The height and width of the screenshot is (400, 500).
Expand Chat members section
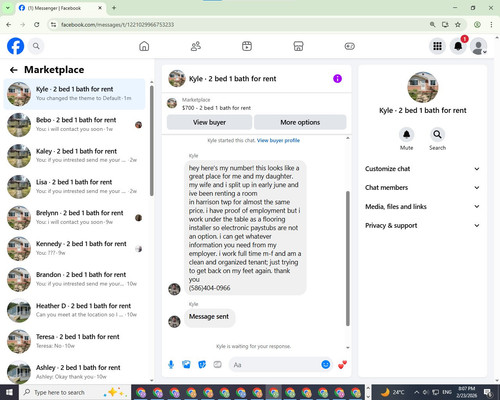pyautogui.click(x=422, y=187)
